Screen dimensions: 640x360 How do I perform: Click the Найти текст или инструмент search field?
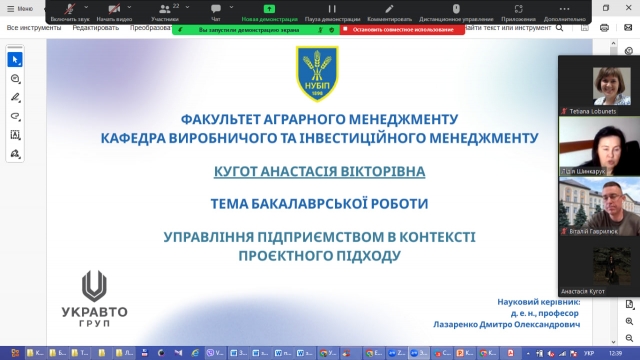pyautogui.click(x=508, y=28)
